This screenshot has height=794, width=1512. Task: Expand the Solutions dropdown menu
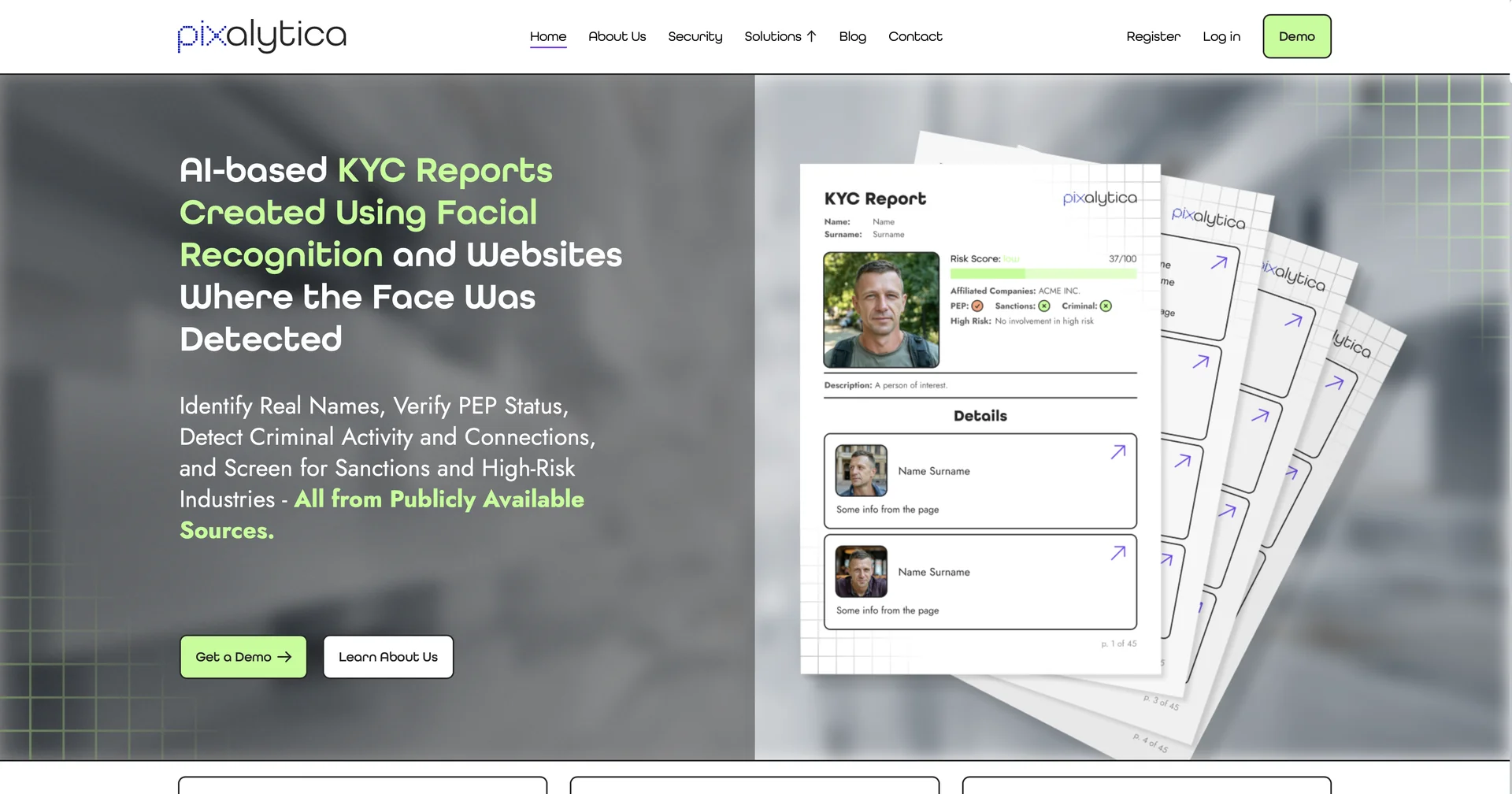click(x=780, y=36)
